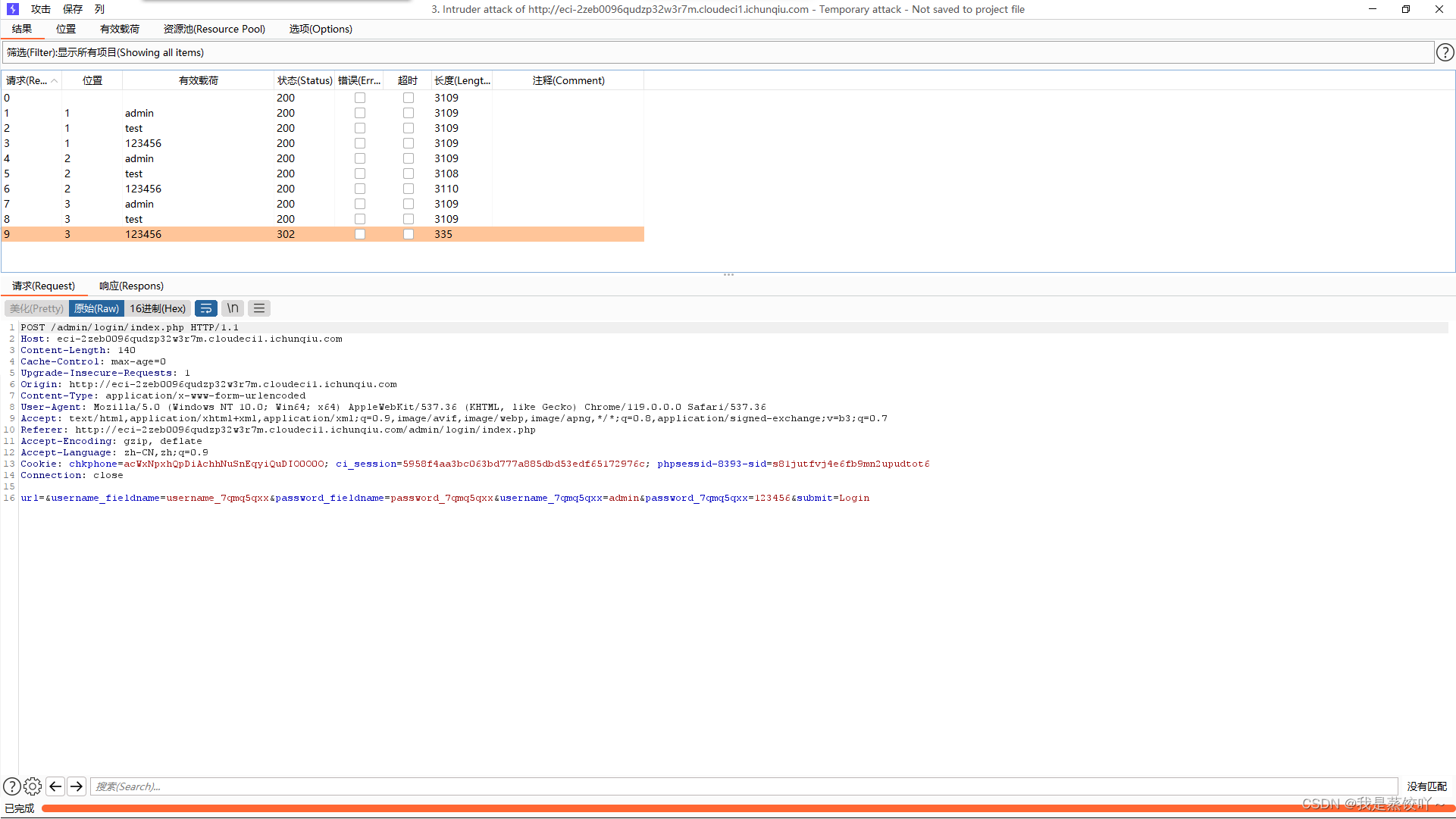Sort by 超时 timeout column header

click(x=408, y=80)
